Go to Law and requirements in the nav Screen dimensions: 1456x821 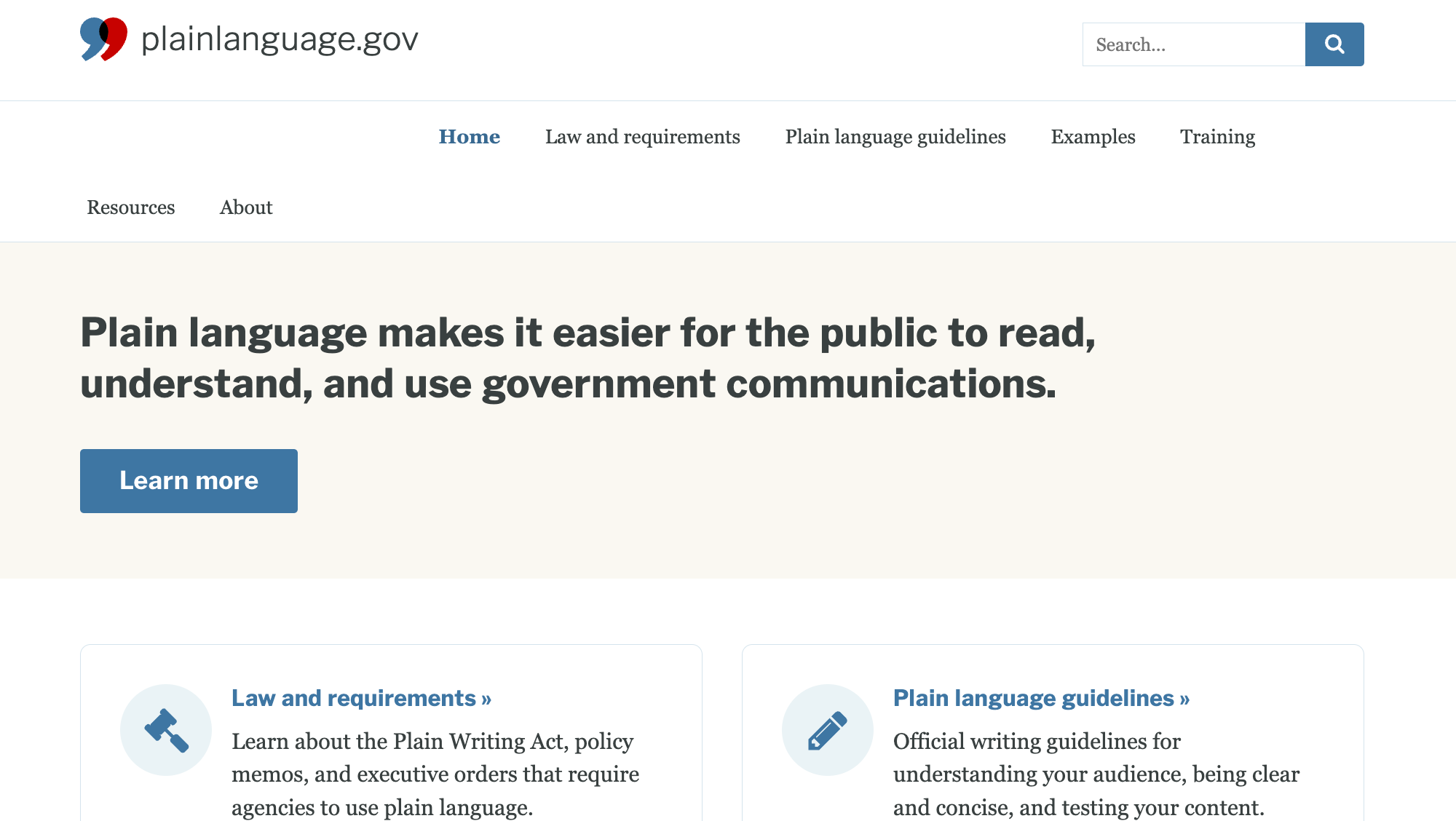(642, 137)
